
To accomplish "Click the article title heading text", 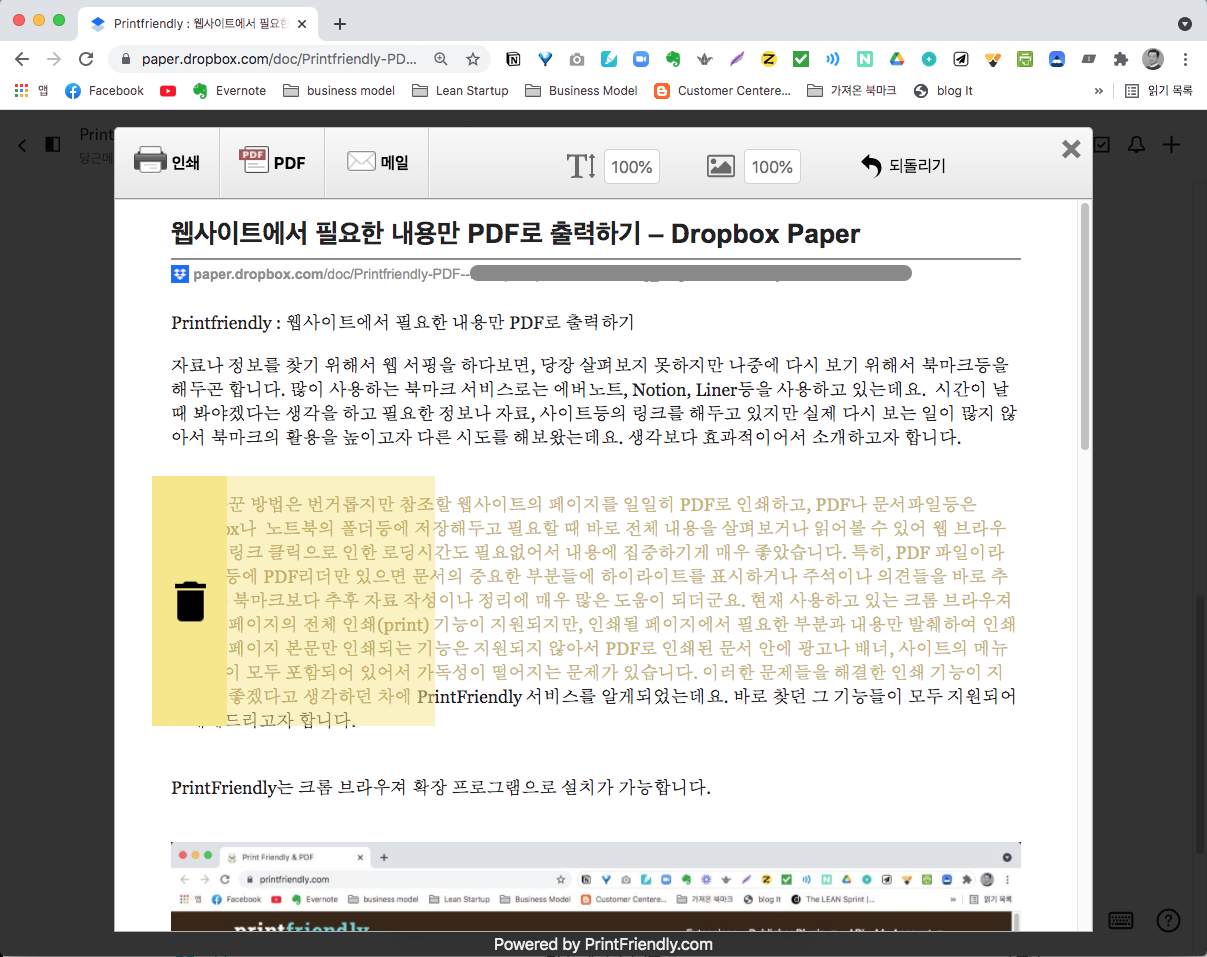I will (x=515, y=234).
